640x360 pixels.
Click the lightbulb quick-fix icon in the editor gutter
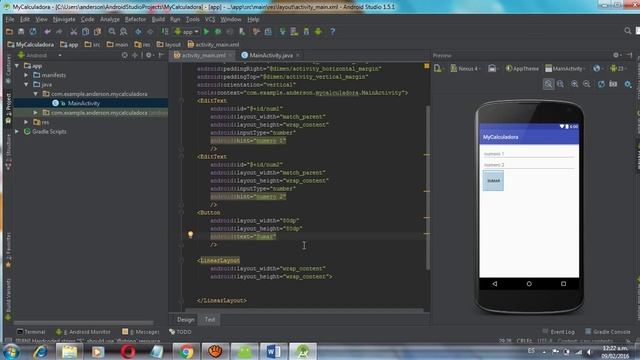pyautogui.click(x=190, y=235)
